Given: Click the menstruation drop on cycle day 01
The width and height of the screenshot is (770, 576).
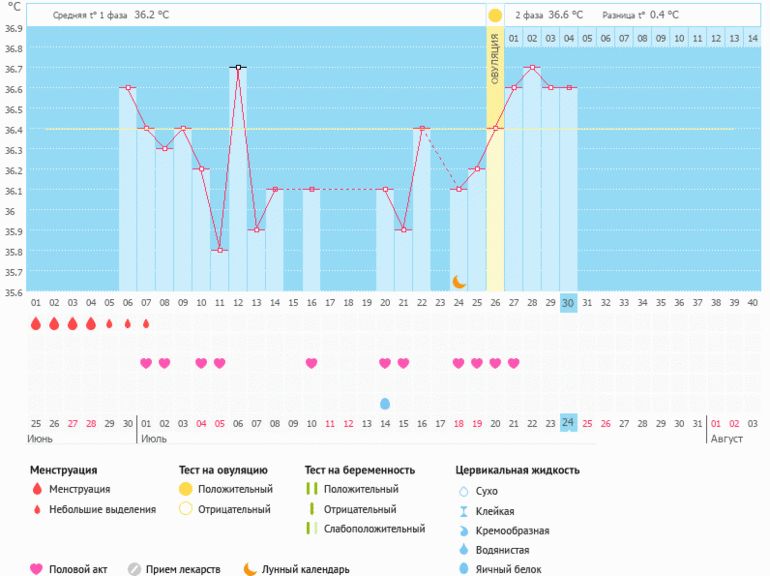Looking at the screenshot, I should click(36, 324).
